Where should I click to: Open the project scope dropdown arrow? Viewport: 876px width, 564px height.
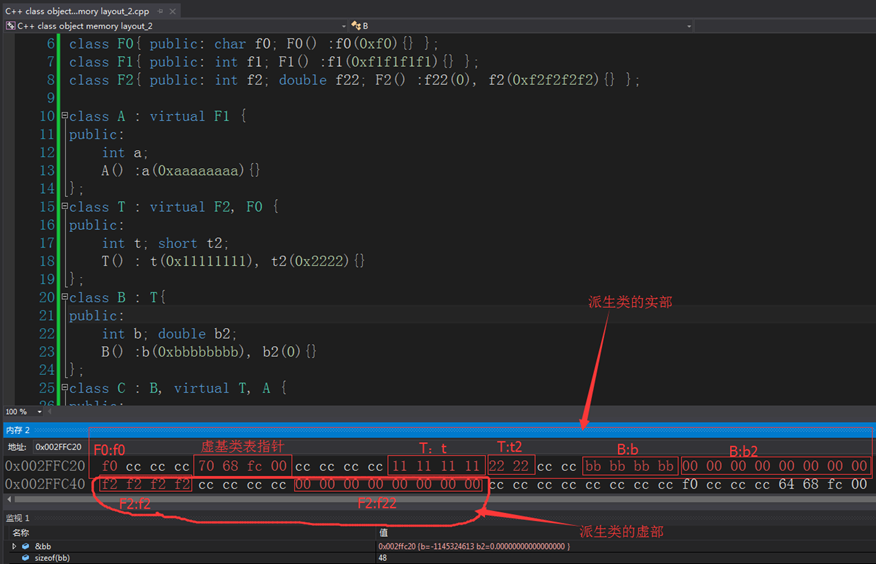tap(344, 26)
